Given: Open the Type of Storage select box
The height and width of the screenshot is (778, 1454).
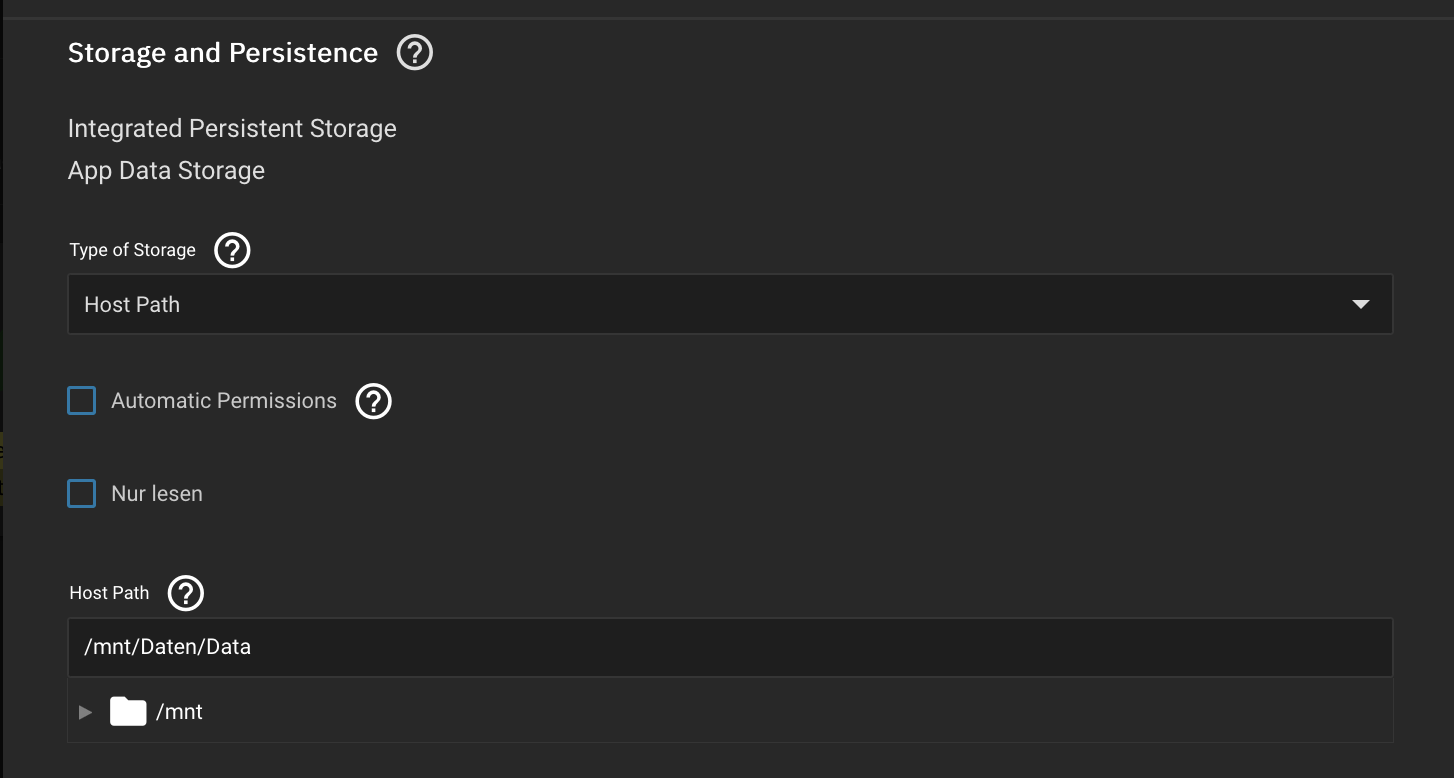Looking at the screenshot, I should (700, 305).
